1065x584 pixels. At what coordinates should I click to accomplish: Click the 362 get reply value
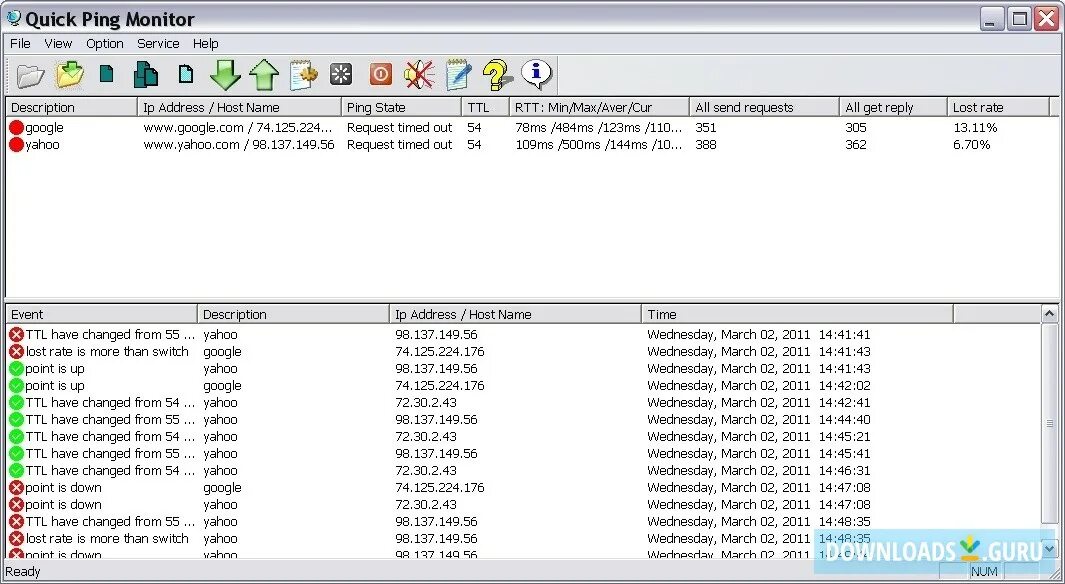(x=856, y=145)
